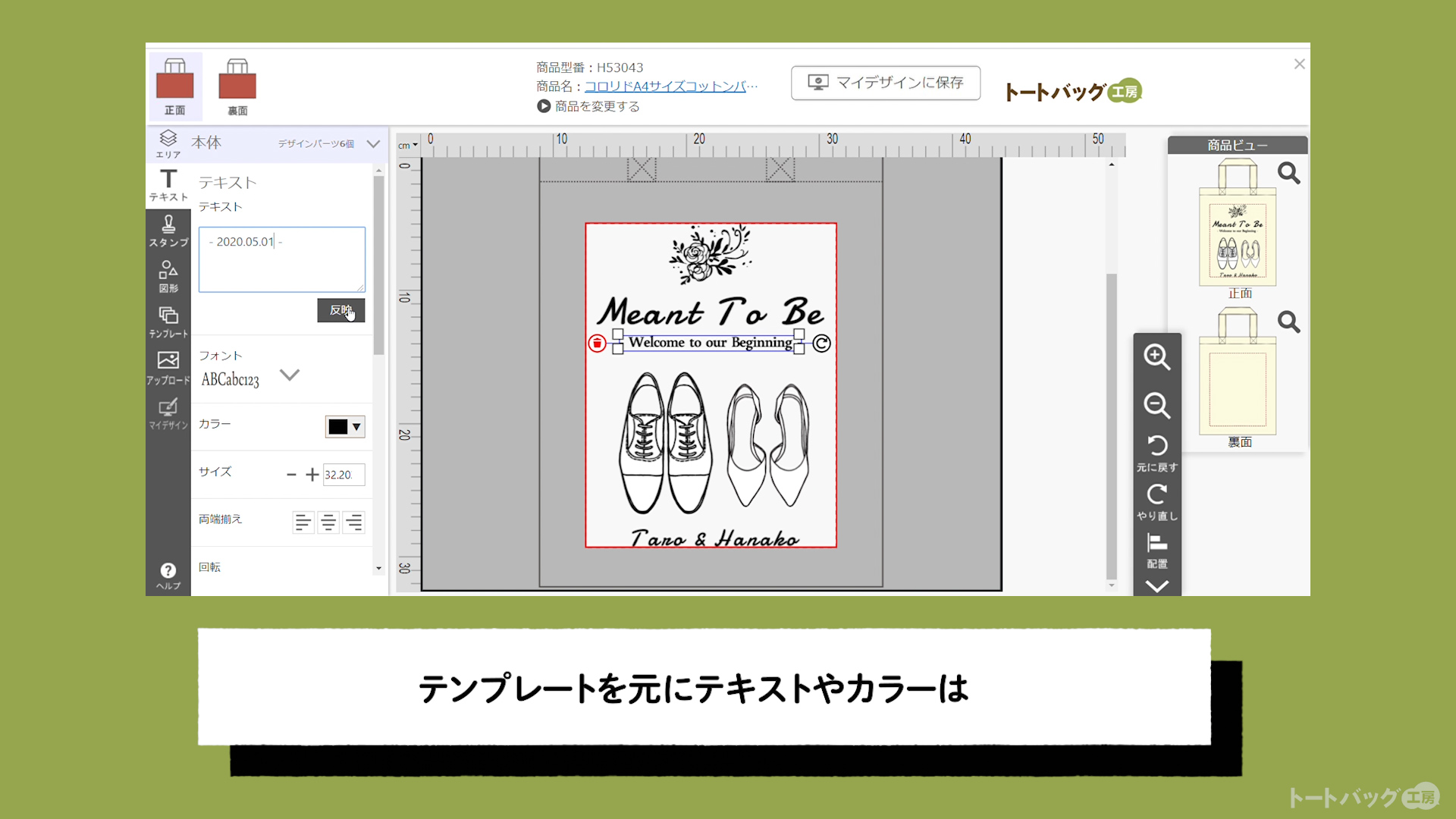Select the 図形 shapes tool
The height and width of the screenshot is (819, 1456).
168,277
